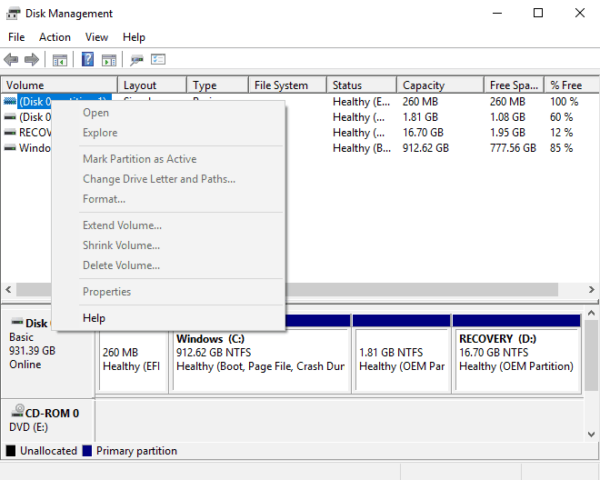Open the Help menu in menu bar
600x480 pixels.
tap(134, 37)
